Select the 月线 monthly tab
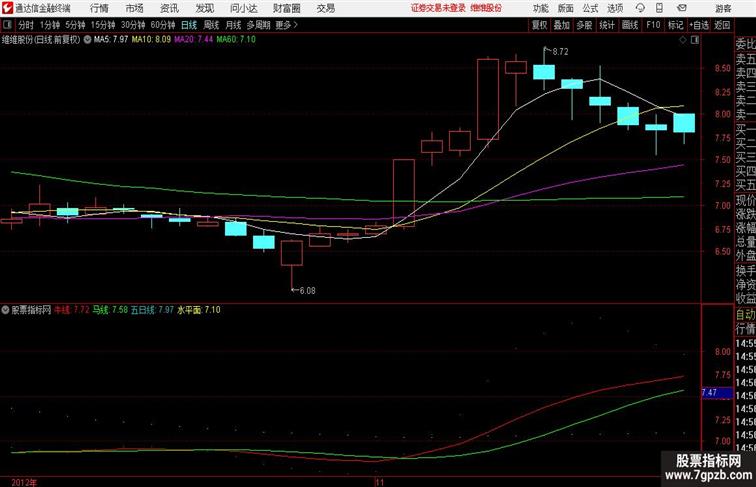This screenshot has height=487, width=756. point(233,25)
